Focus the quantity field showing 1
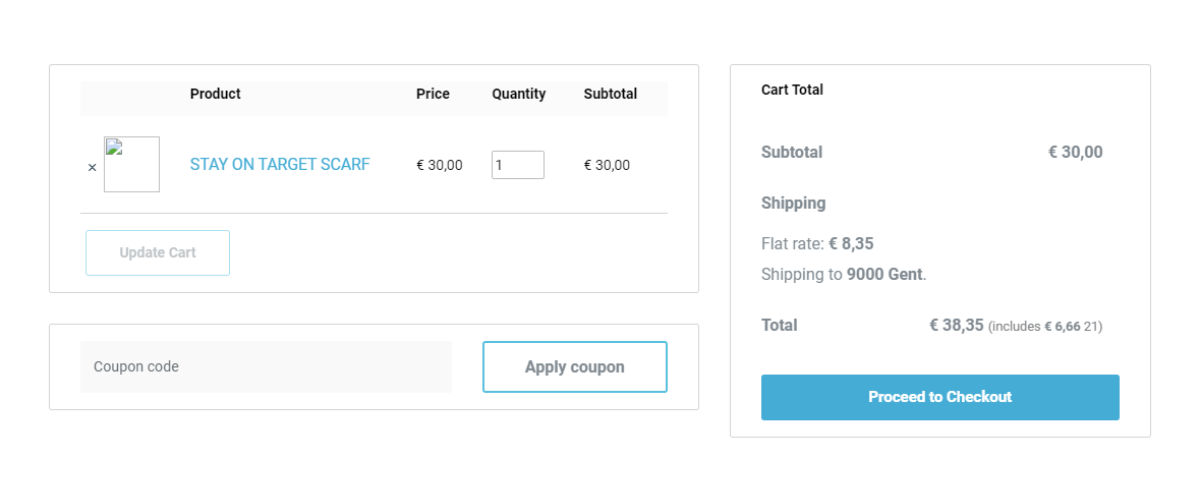The height and width of the screenshot is (494, 1200). (518, 165)
